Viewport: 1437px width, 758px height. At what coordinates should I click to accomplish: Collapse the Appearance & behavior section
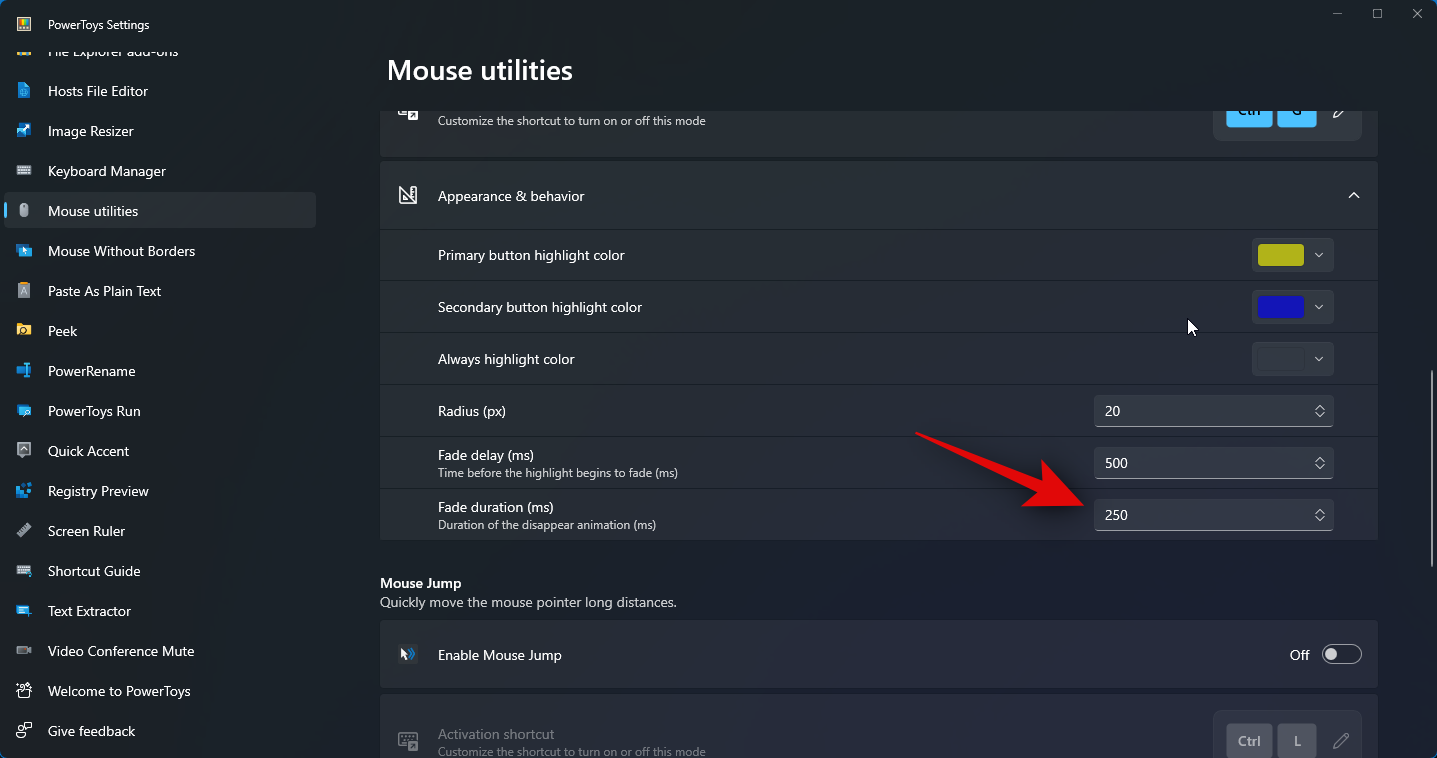[x=1353, y=196]
